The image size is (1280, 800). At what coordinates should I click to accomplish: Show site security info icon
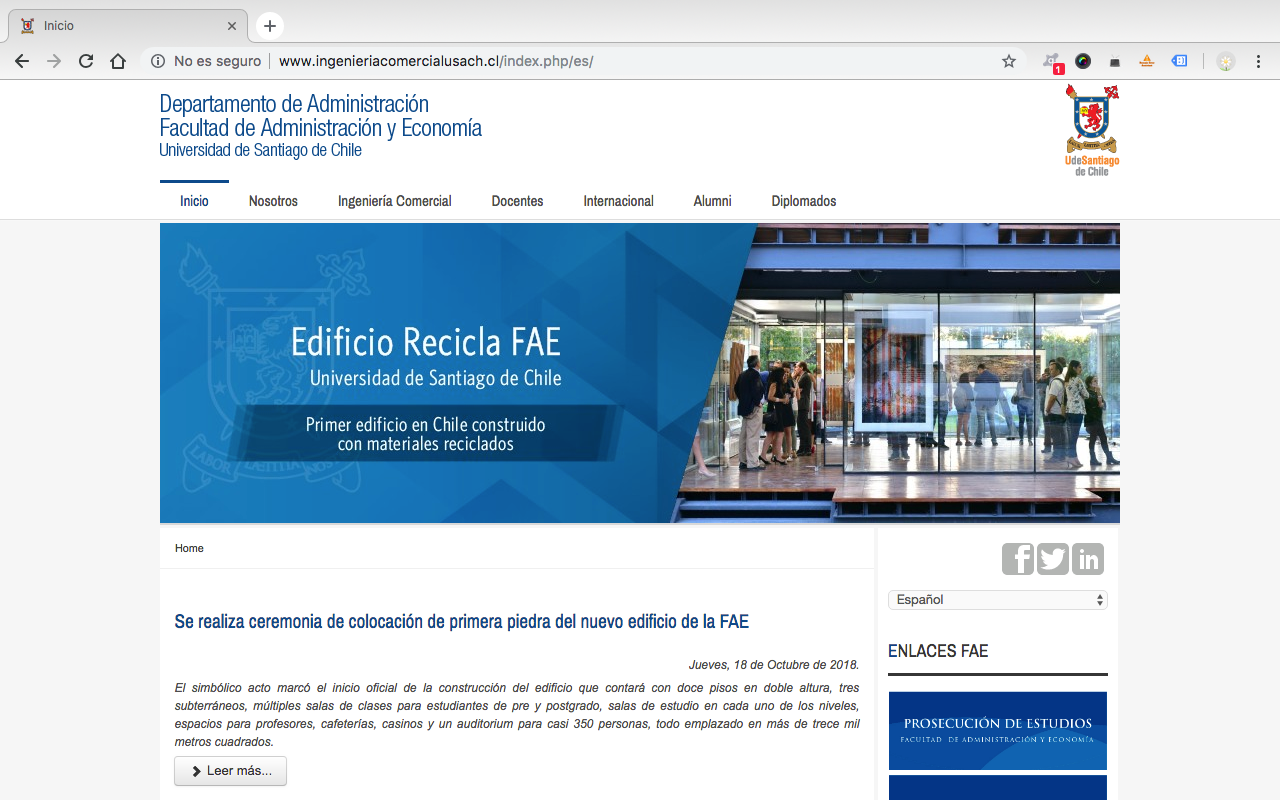158,61
